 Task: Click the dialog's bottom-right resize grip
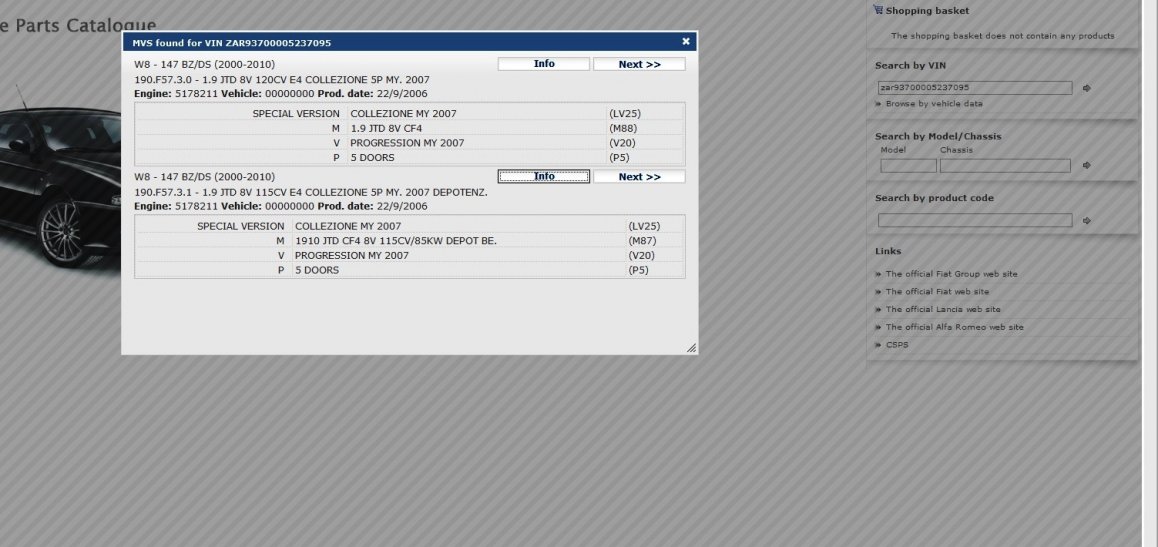(x=691, y=348)
